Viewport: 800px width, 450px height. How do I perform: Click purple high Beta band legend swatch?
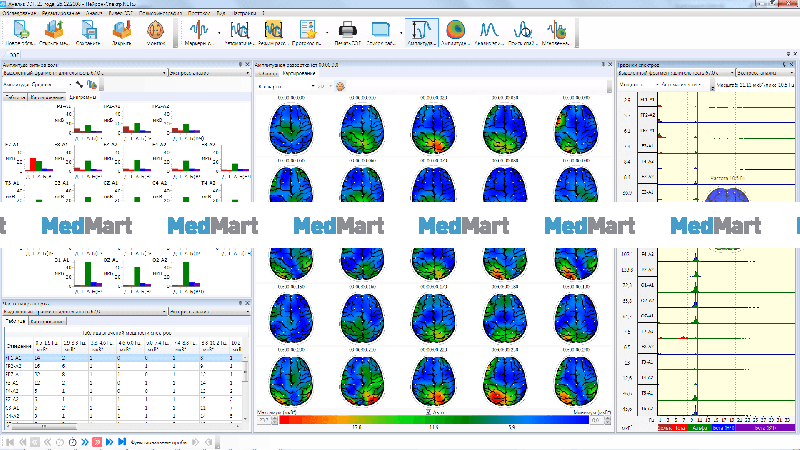(x=765, y=428)
